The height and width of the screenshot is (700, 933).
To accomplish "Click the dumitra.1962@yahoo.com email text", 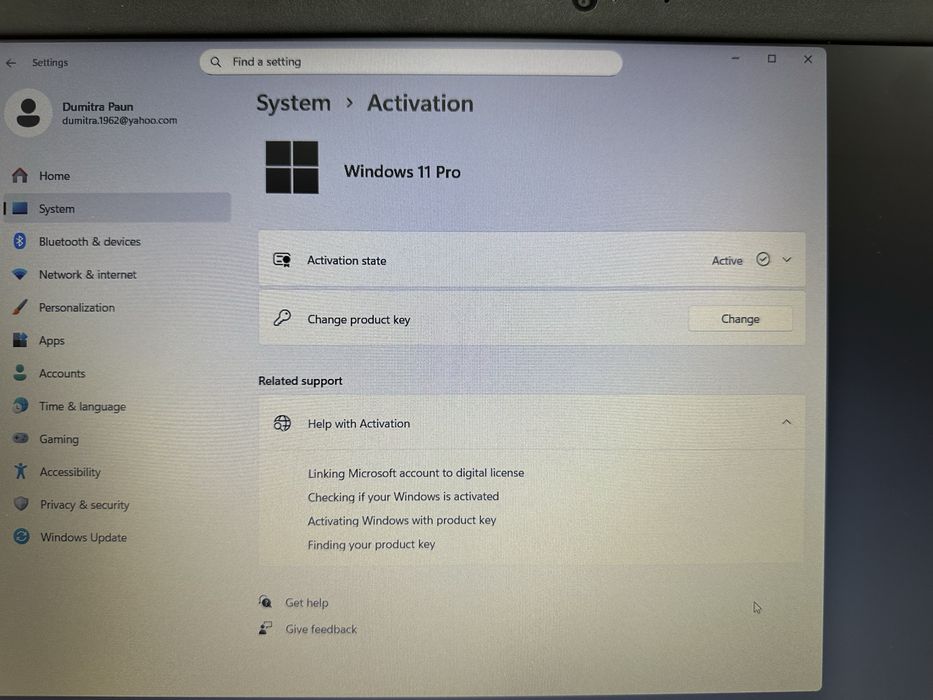I will point(120,120).
